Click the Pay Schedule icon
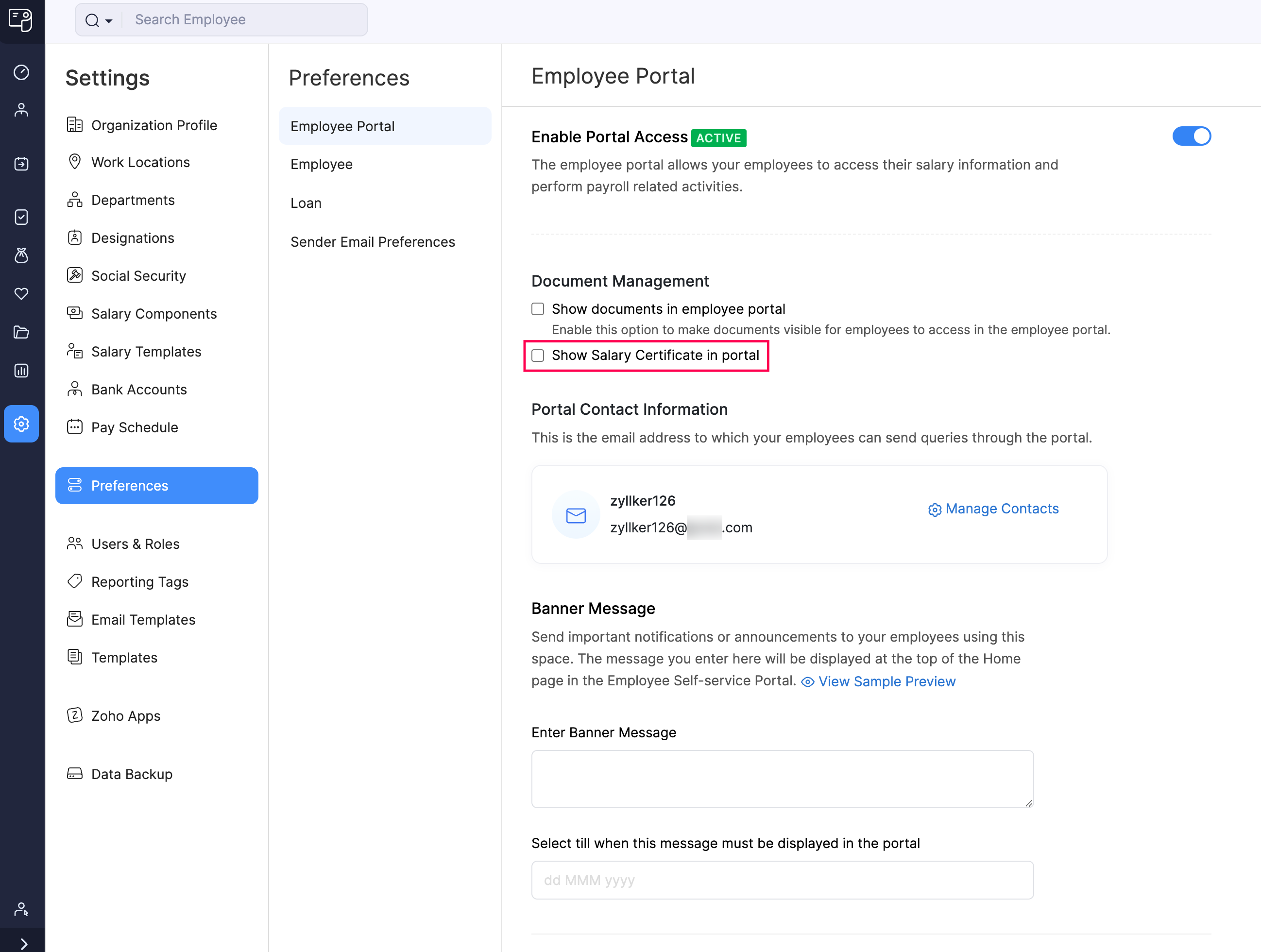This screenshot has width=1261, height=952. click(75, 427)
